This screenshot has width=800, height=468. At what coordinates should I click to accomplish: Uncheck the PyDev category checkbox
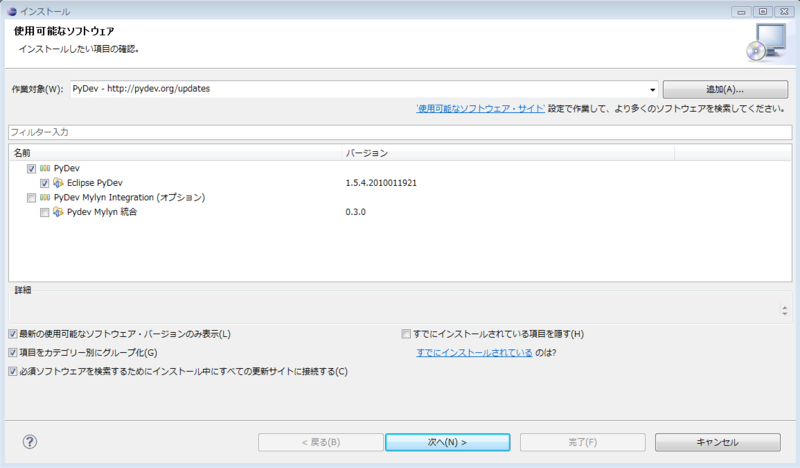coord(32,168)
